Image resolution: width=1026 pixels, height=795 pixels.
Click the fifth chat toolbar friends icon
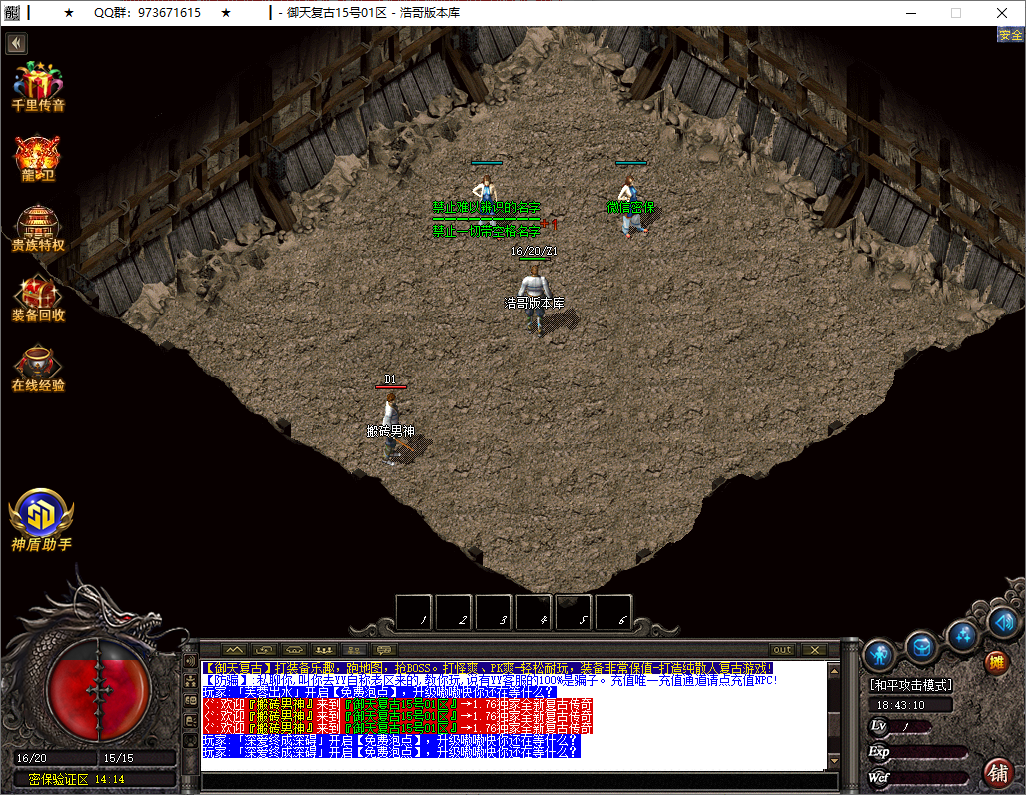[354, 650]
